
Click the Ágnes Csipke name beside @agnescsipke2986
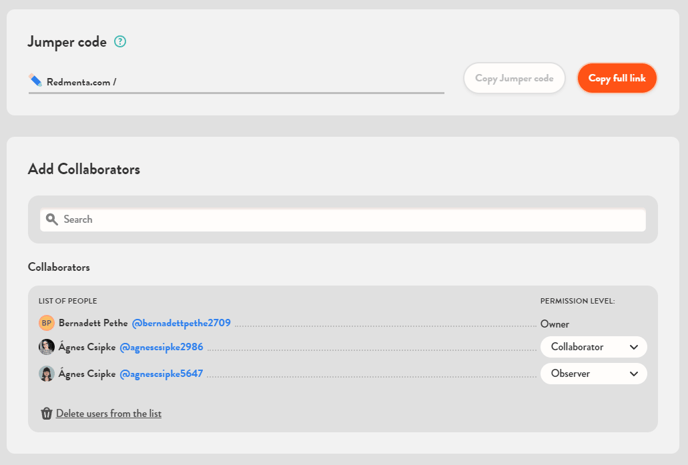point(87,347)
